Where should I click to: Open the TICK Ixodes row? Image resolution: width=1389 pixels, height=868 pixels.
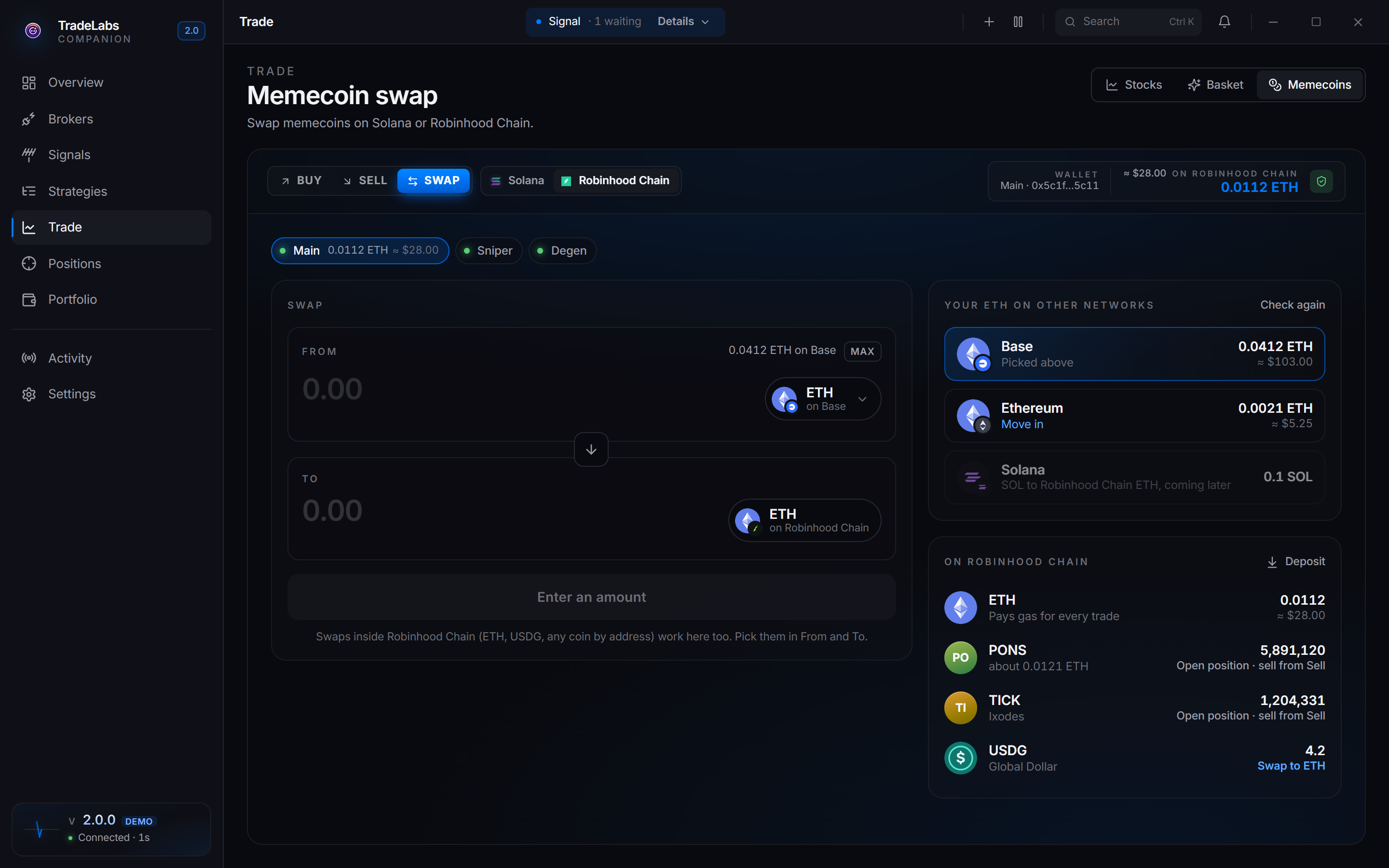coord(1134,708)
